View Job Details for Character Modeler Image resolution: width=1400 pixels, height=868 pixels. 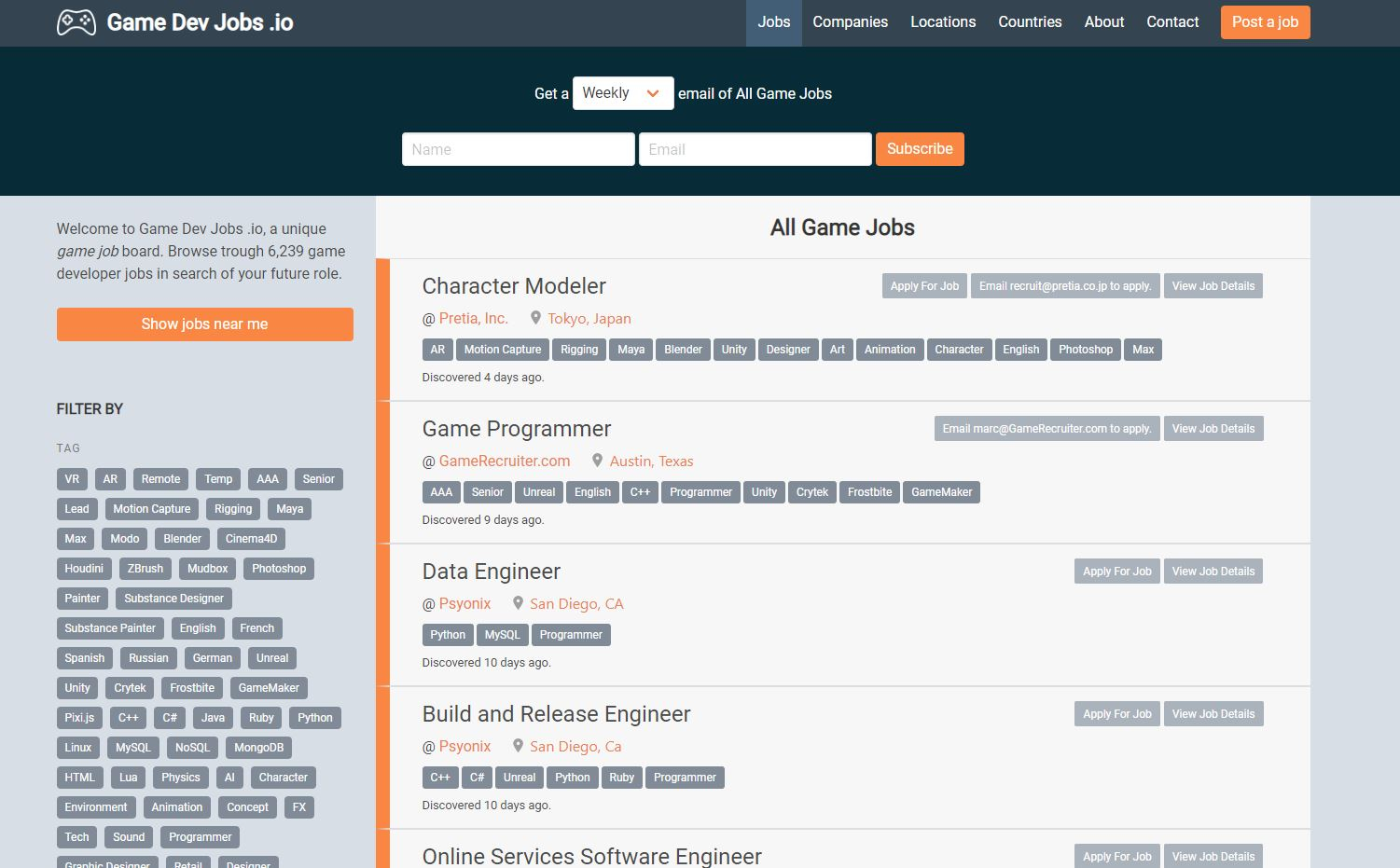click(1213, 286)
